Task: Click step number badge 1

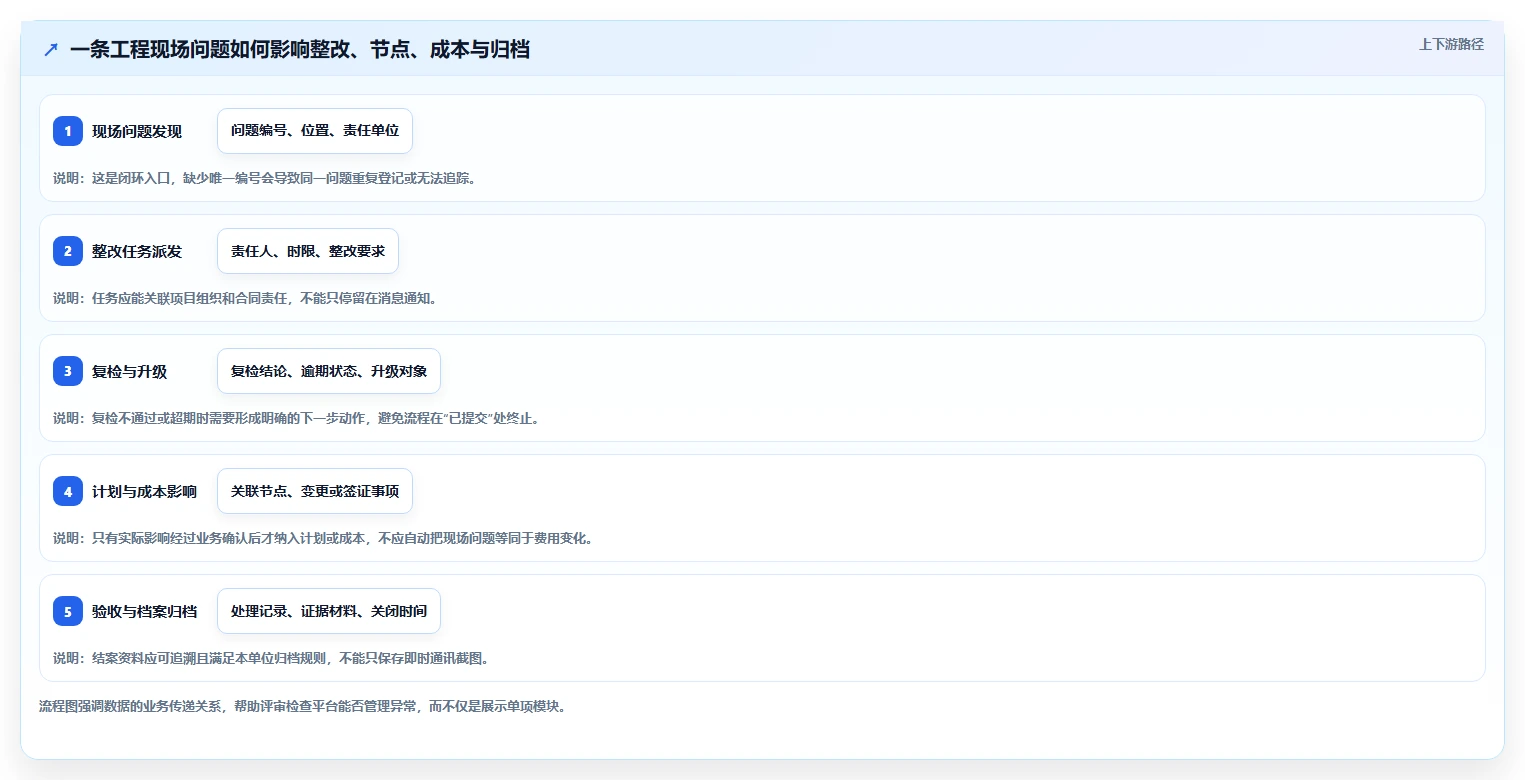Action: coord(68,131)
